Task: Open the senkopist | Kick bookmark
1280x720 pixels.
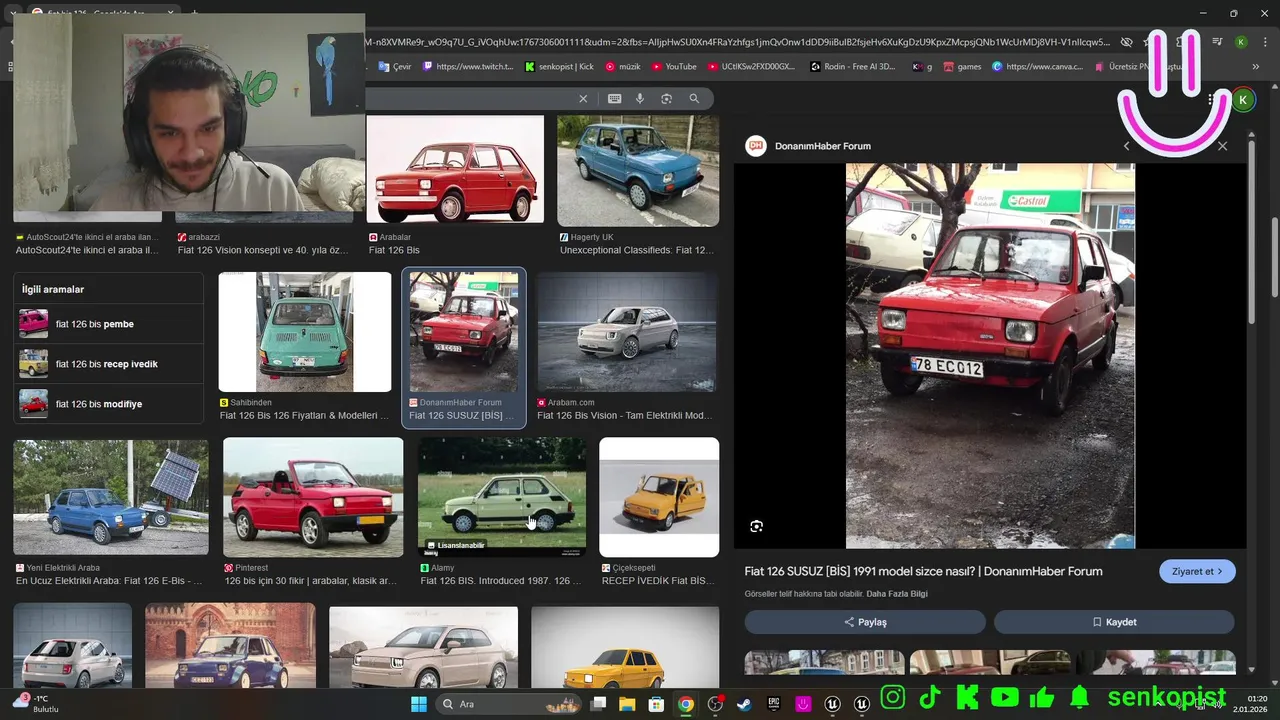Action: pos(559,67)
